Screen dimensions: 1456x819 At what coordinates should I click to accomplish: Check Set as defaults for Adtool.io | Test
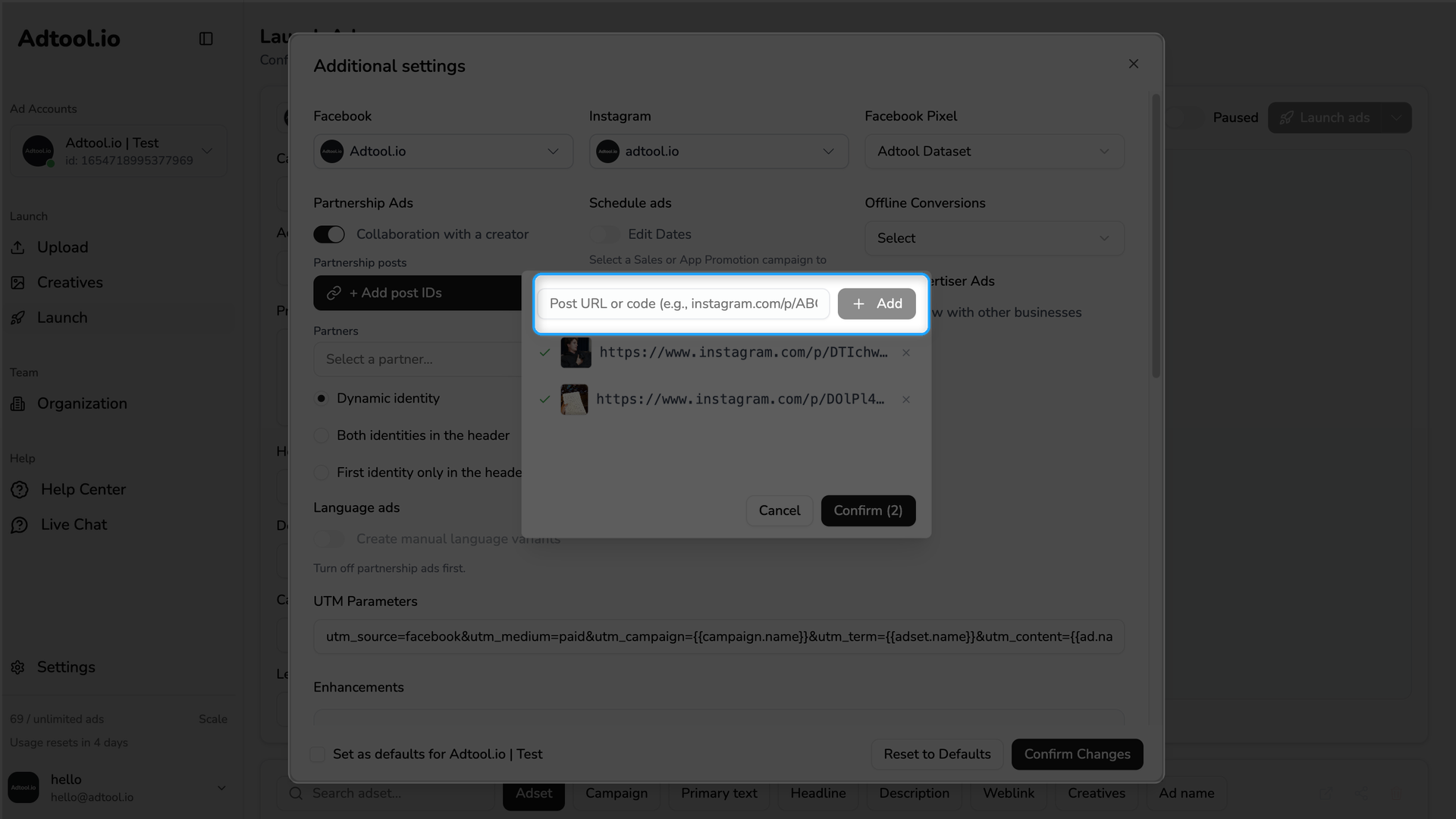[x=318, y=755]
